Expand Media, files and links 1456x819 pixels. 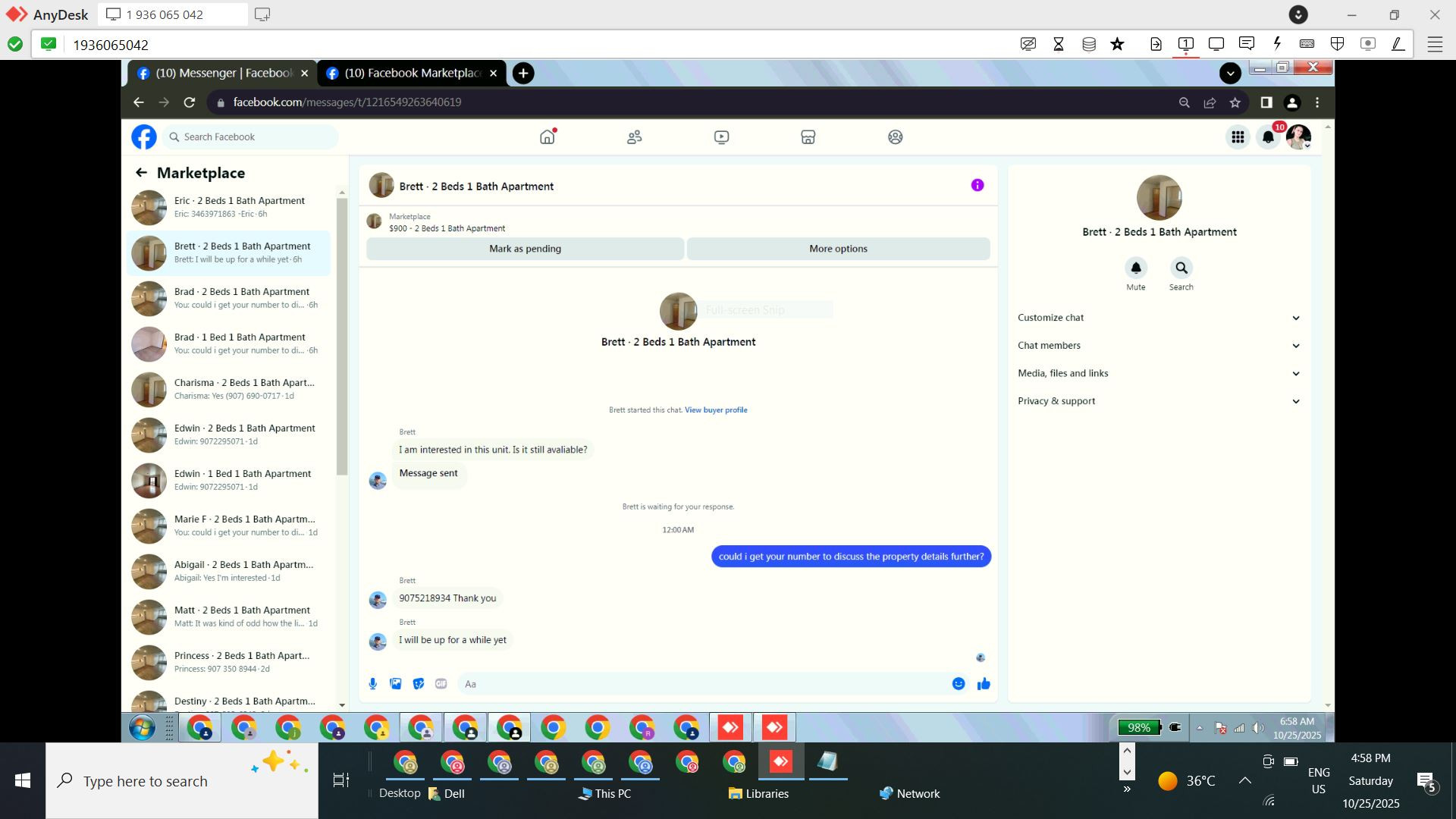1158,373
